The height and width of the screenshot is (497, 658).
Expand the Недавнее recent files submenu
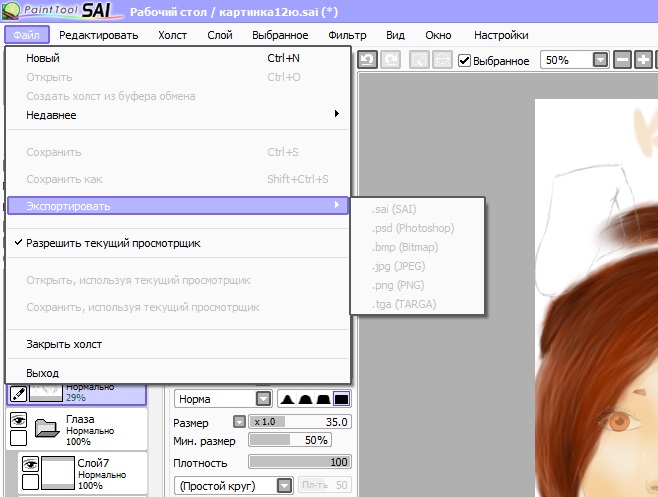pyautogui.click(x=178, y=115)
